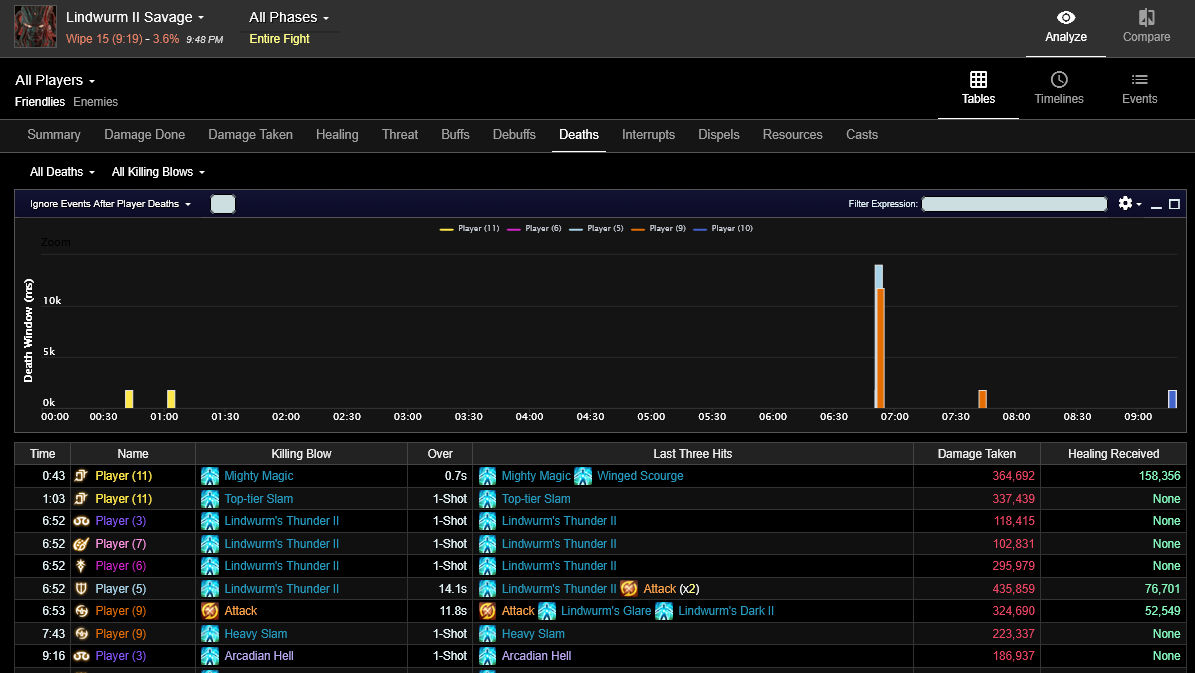Expand the All Killing Blows filter
This screenshot has width=1195, height=673.
pyautogui.click(x=158, y=172)
